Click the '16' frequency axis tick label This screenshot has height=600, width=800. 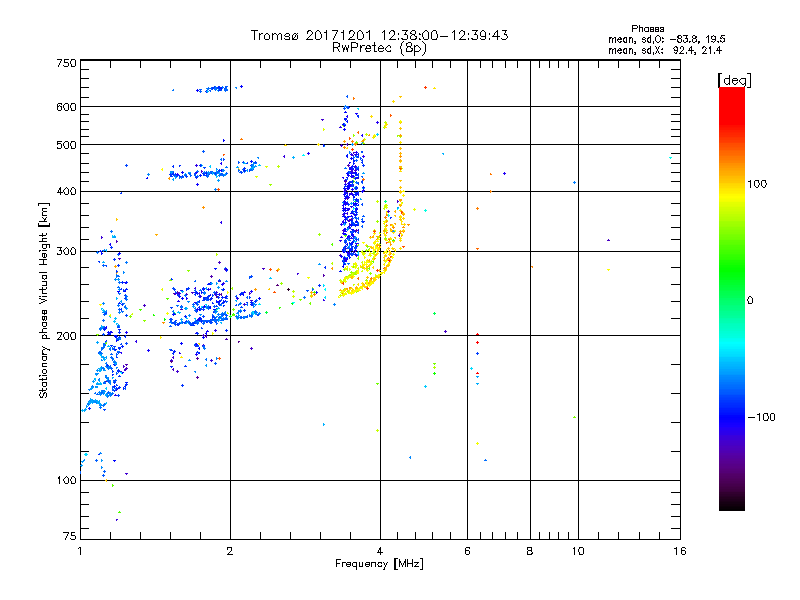[x=680, y=551]
